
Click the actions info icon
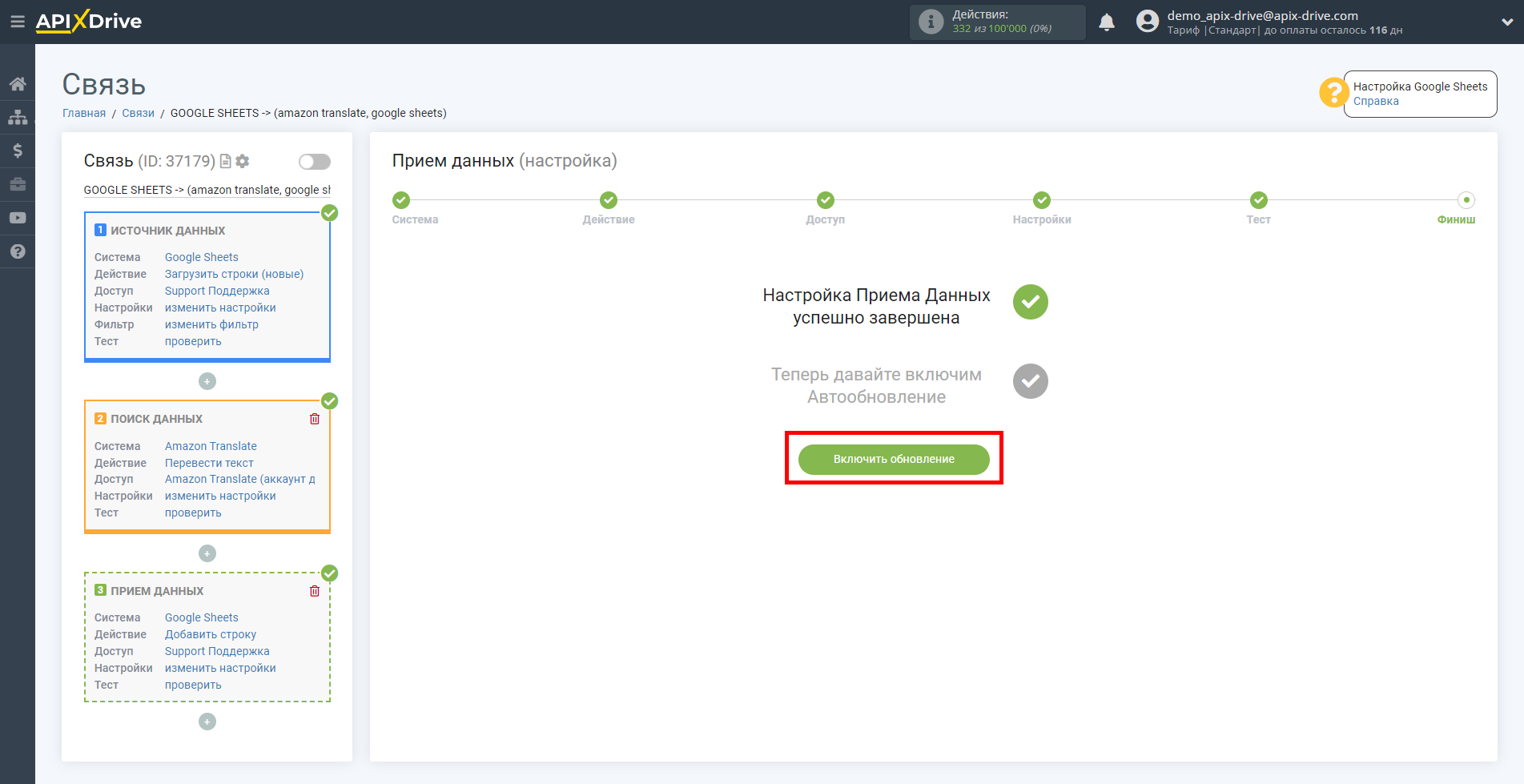pyautogui.click(x=931, y=22)
